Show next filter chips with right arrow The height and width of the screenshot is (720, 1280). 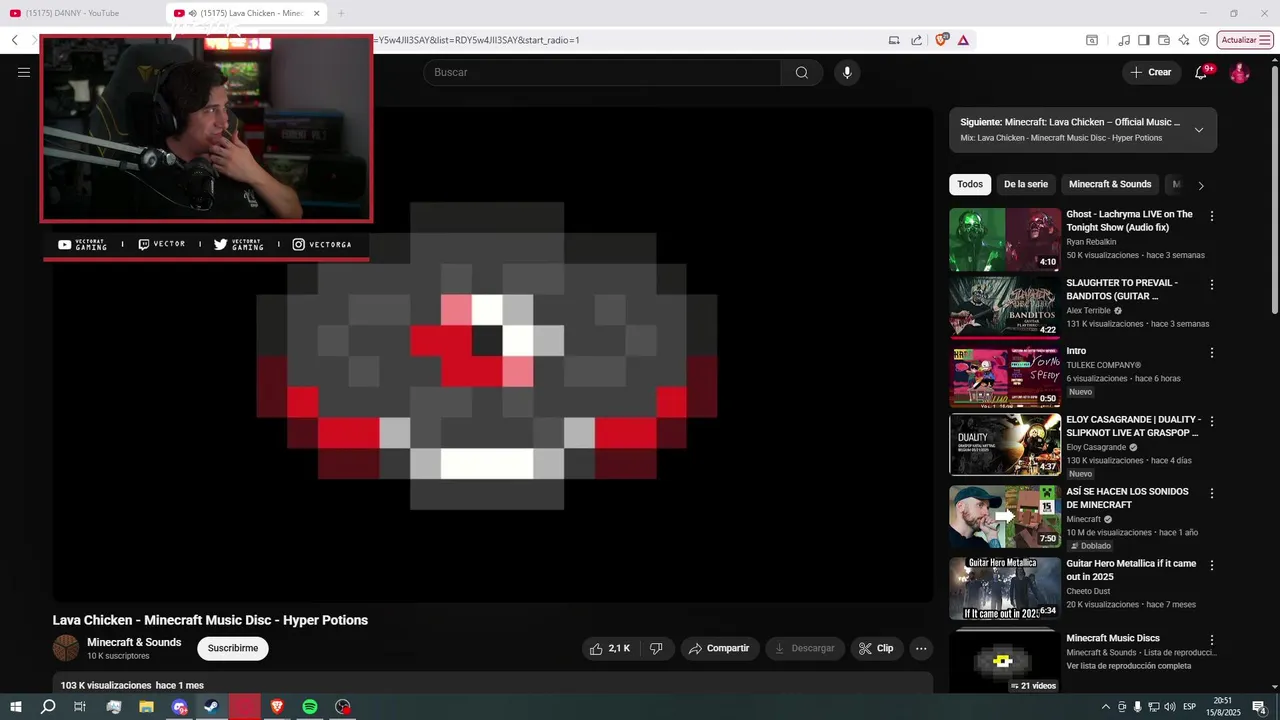[x=1200, y=185]
